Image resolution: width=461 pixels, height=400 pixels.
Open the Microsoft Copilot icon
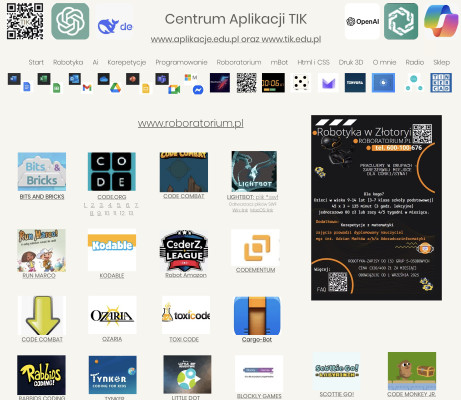tap(441, 21)
